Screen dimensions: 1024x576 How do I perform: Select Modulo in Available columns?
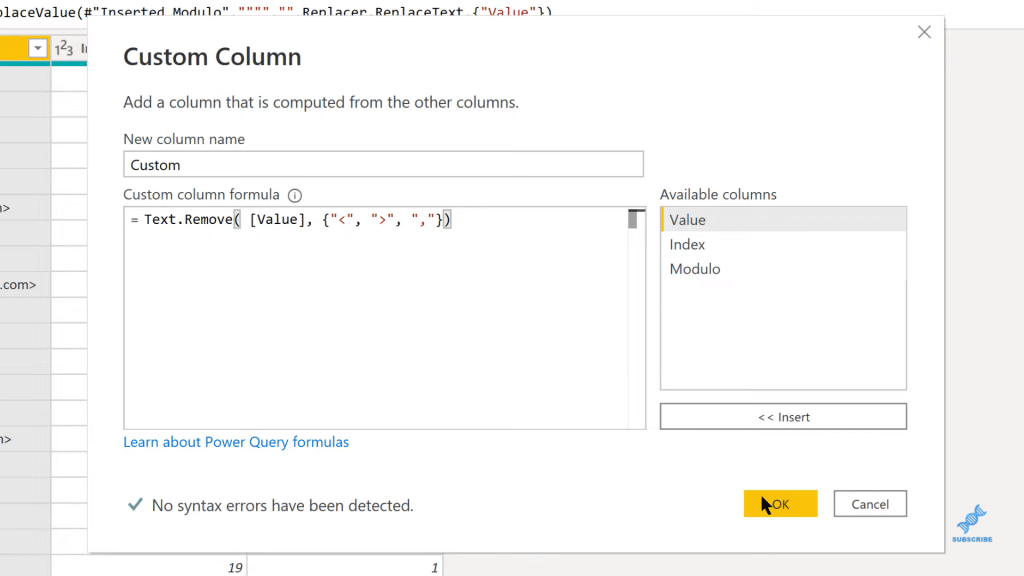783,269
